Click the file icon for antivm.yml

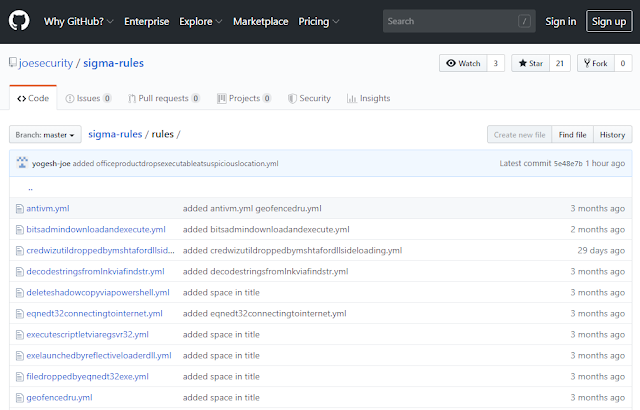[x=20, y=209]
